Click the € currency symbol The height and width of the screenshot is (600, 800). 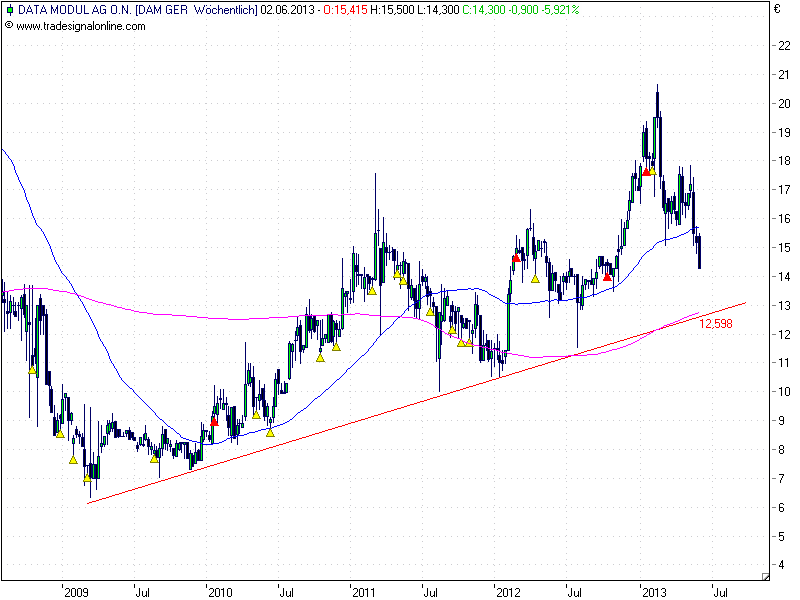pos(777,9)
